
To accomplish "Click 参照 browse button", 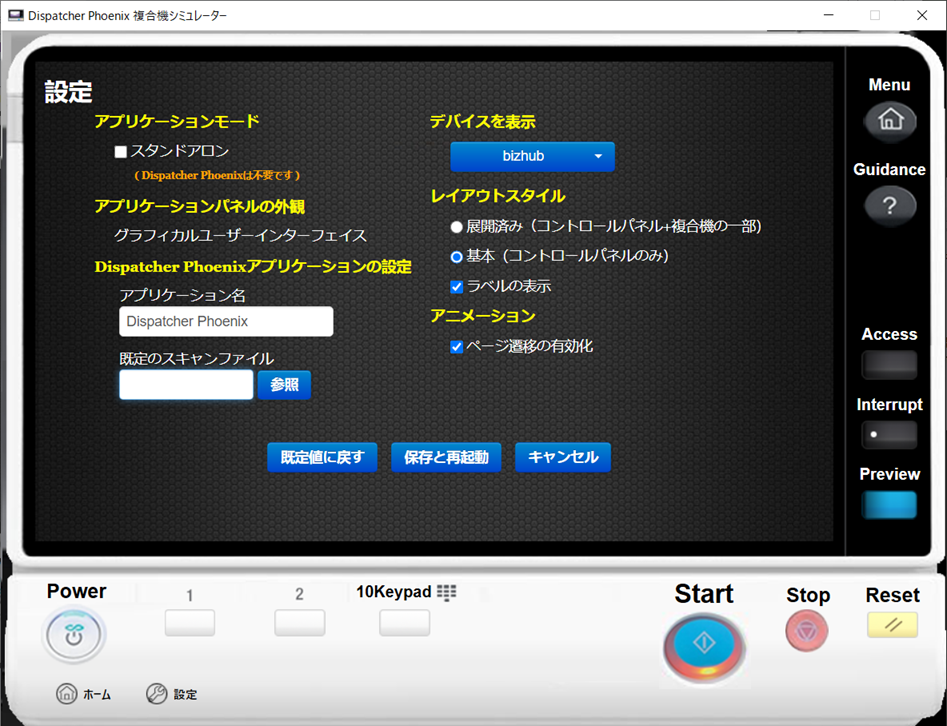I will click(x=284, y=385).
